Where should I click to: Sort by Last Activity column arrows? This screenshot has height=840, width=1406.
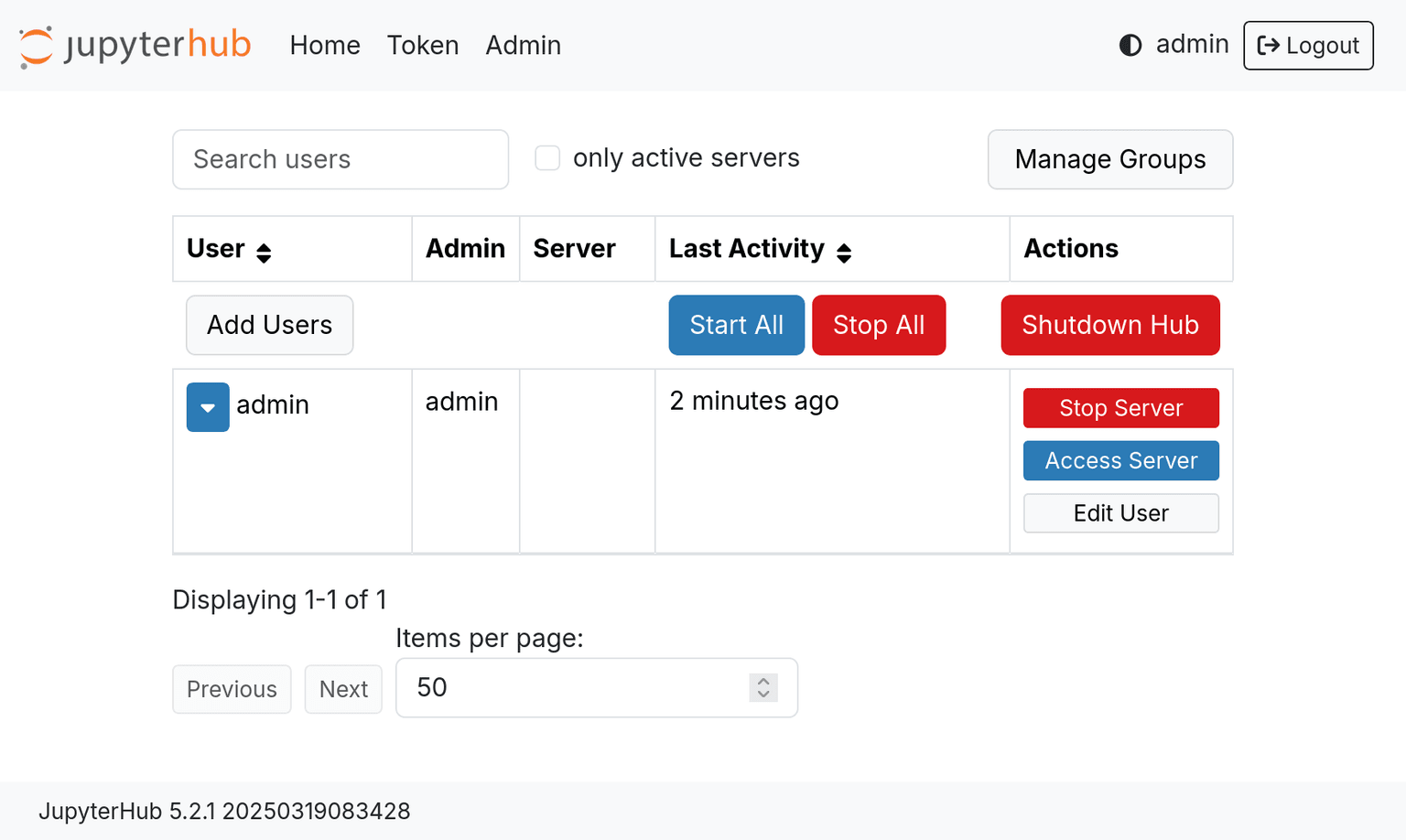844,253
